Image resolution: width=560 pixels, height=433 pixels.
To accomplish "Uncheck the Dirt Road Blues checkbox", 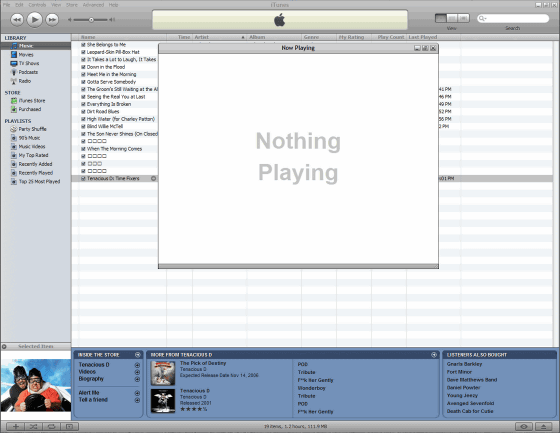I will [x=83, y=111].
